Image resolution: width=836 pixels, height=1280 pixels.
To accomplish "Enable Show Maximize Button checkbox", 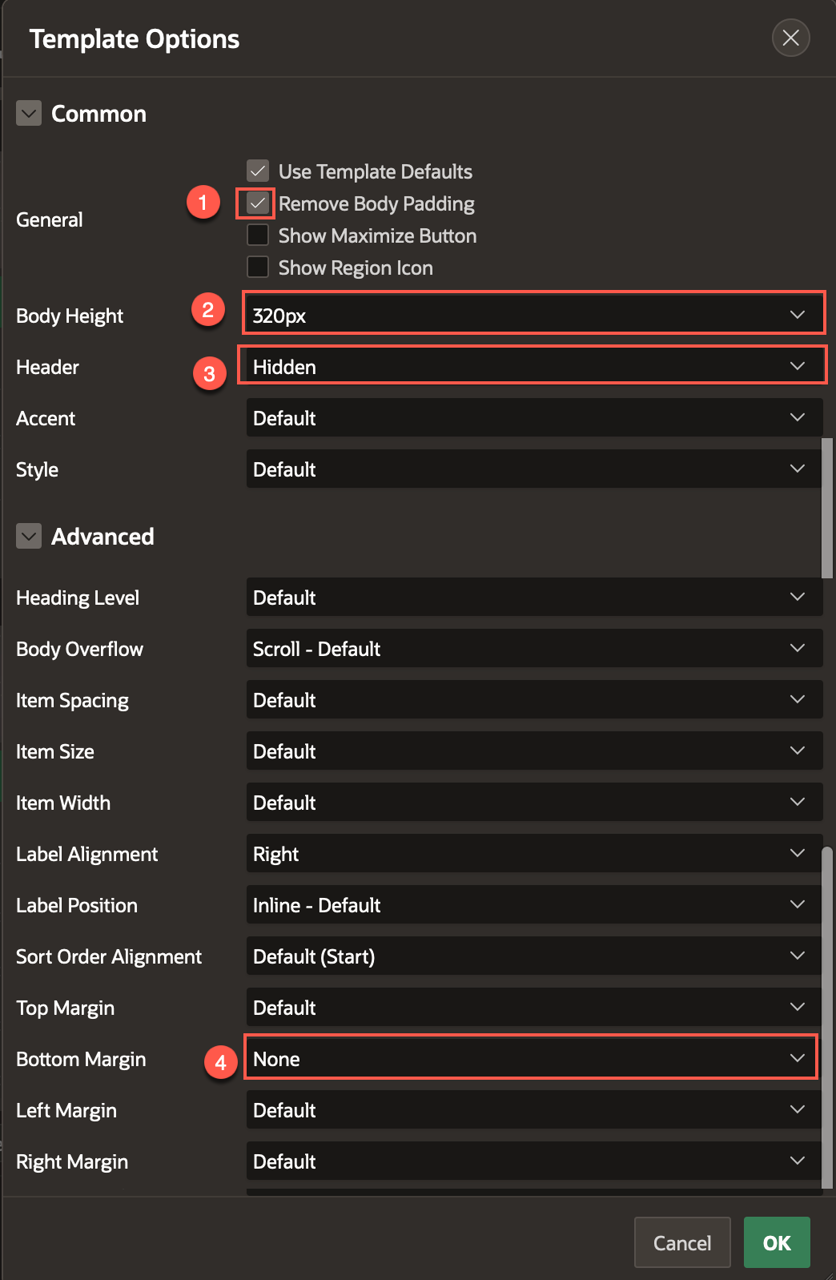I will [x=258, y=236].
